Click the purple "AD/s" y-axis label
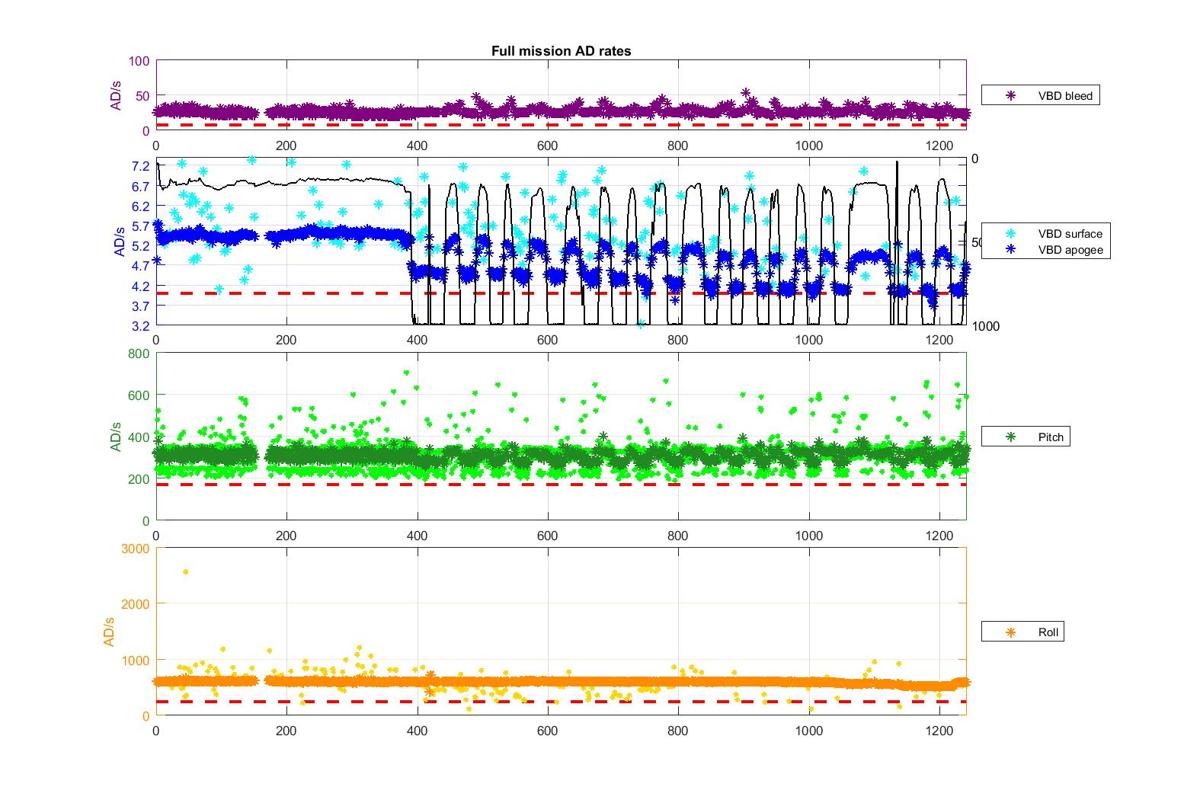Screen dimensions: 1200x804 point(116,95)
